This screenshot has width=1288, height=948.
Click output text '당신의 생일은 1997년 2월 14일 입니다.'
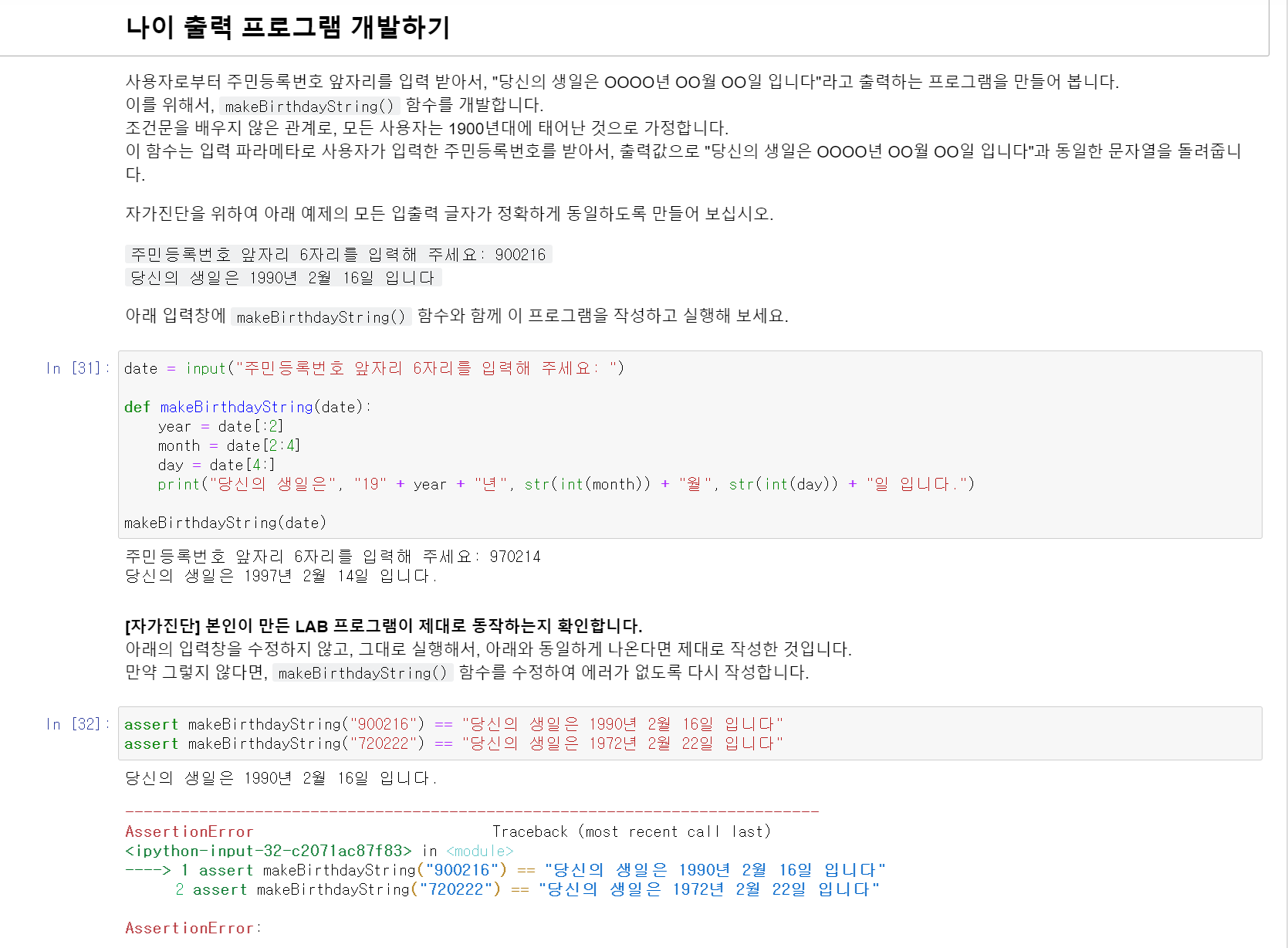(x=281, y=576)
